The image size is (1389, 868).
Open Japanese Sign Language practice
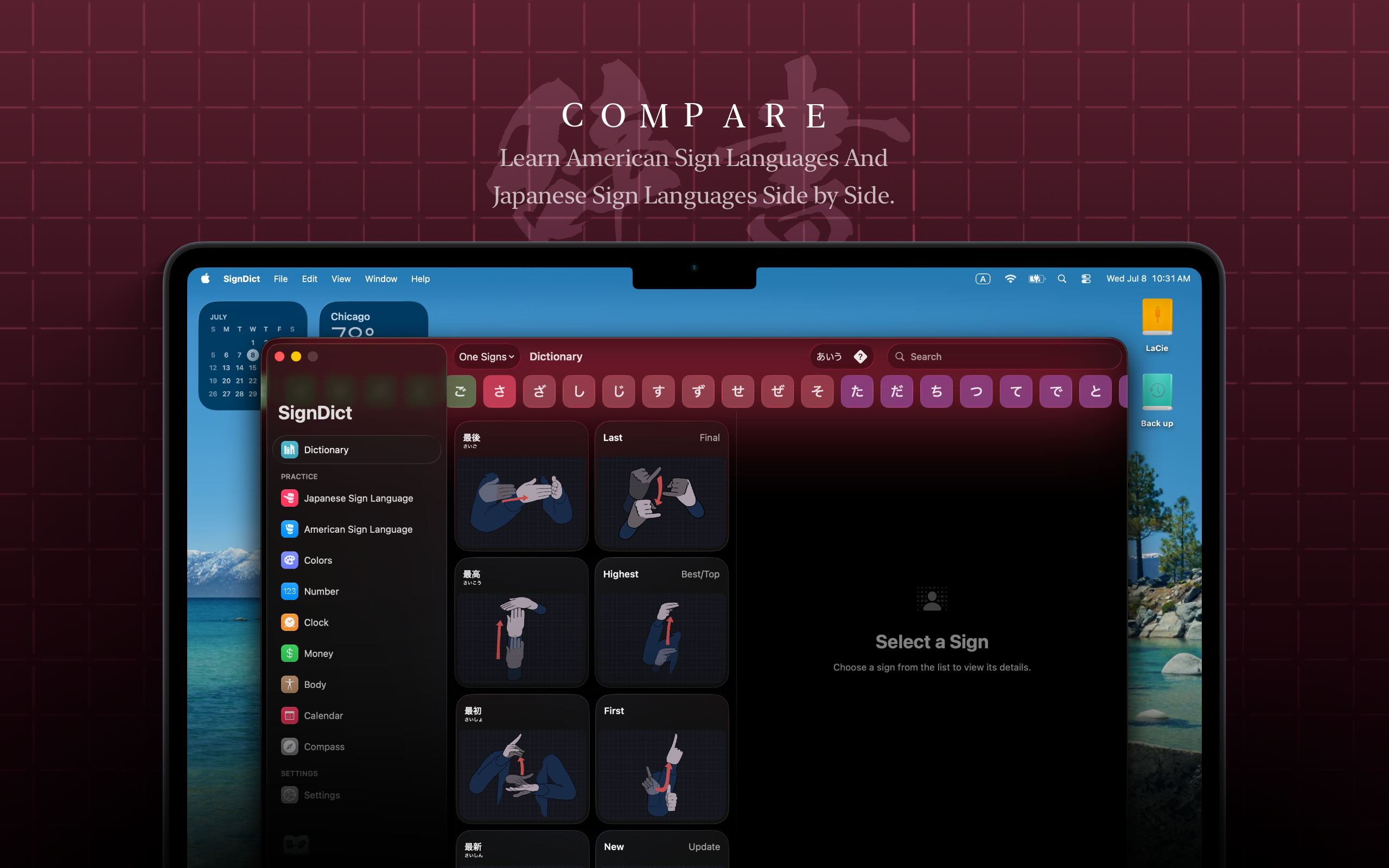[356, 497]
